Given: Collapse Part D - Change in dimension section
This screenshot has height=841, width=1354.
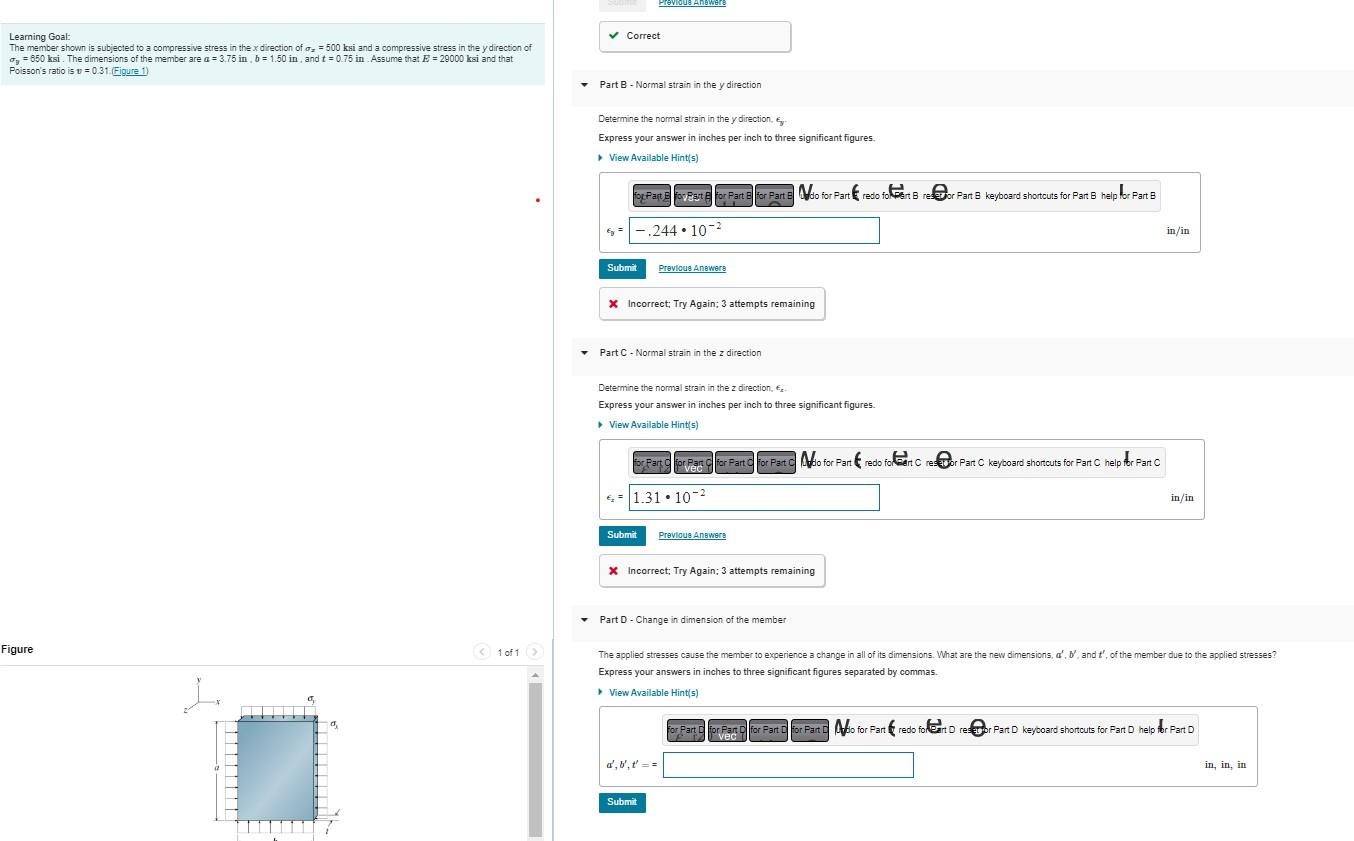Looking at the screenshot, I should point(585,620).
